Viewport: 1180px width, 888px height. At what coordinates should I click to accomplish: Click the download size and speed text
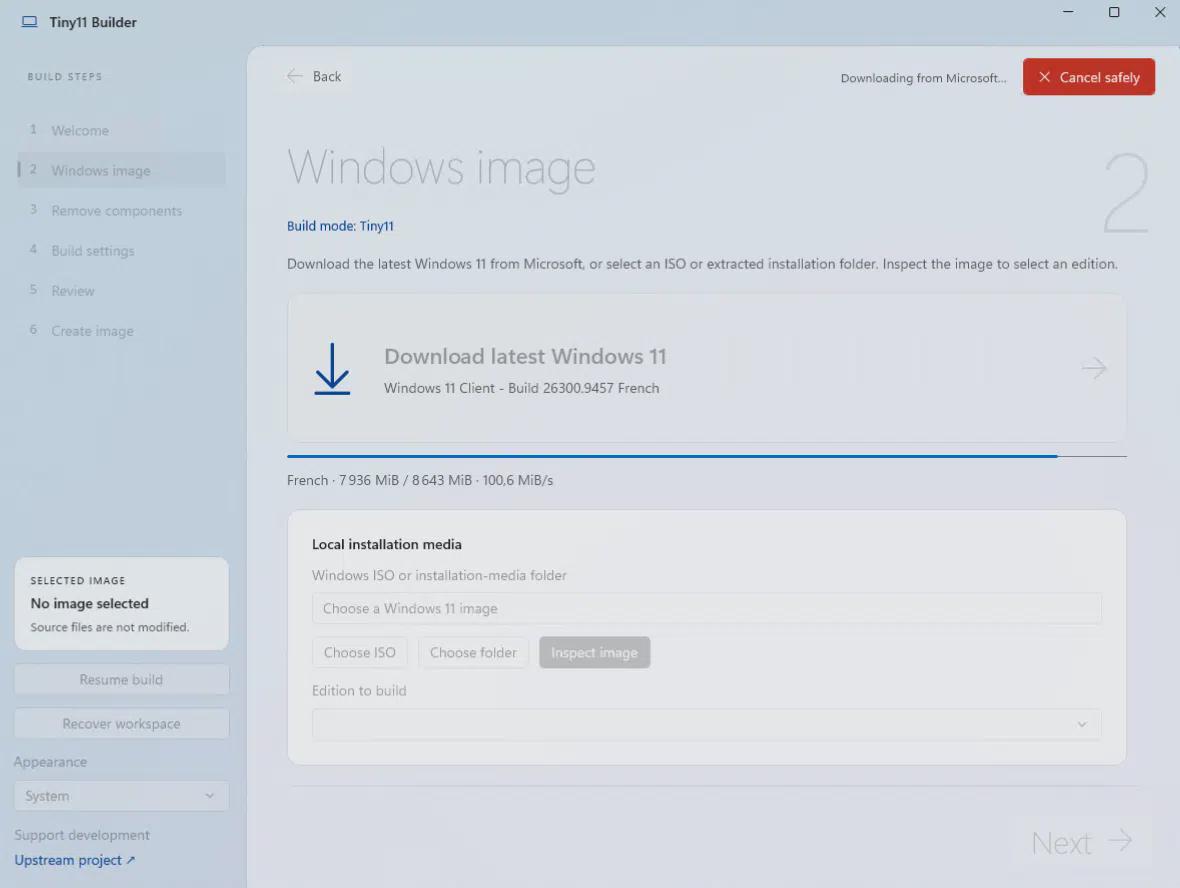click(x=420, y=480)
